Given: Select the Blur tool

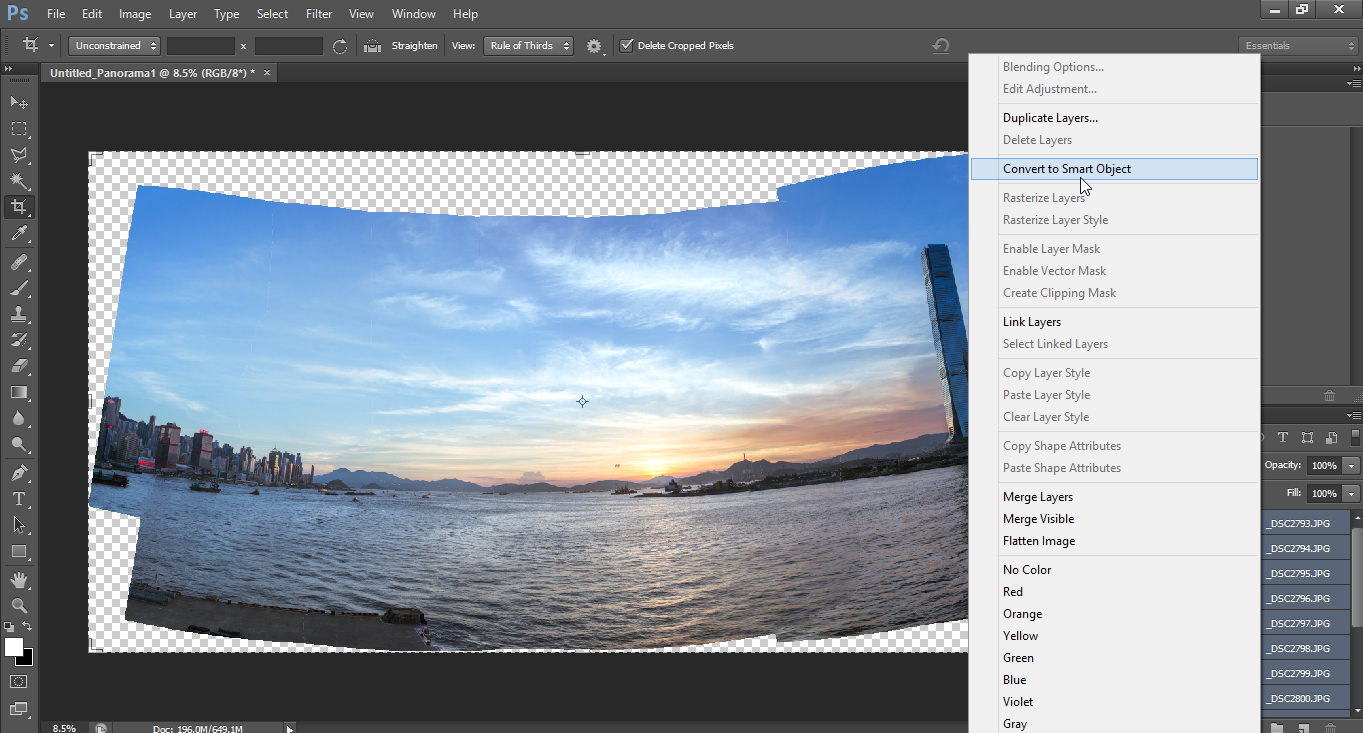Looking at the screenshot, I should pyautogui.click(x=19, y=418).
